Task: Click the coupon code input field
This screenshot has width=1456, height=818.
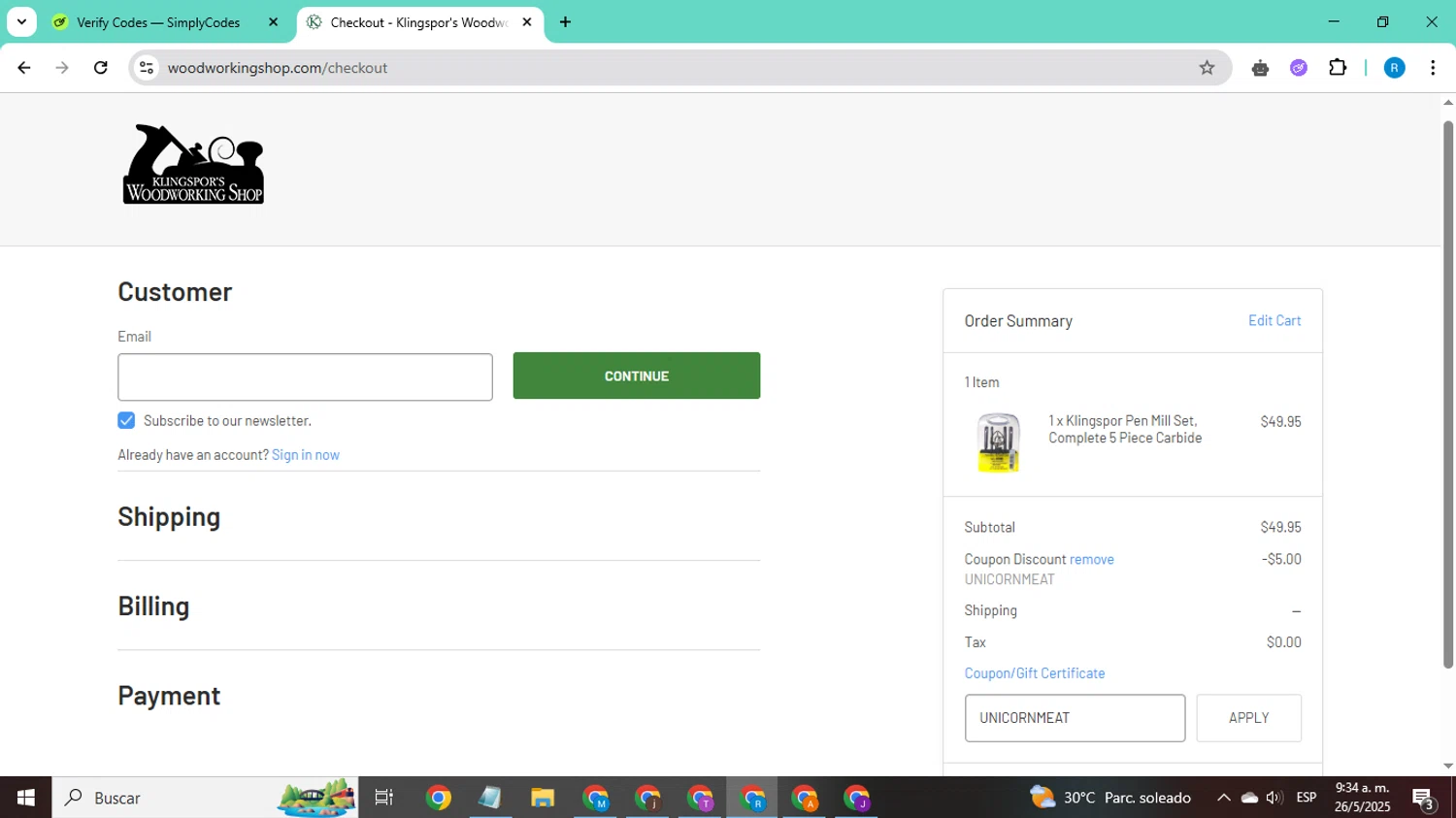Action: coord(1075,718)
